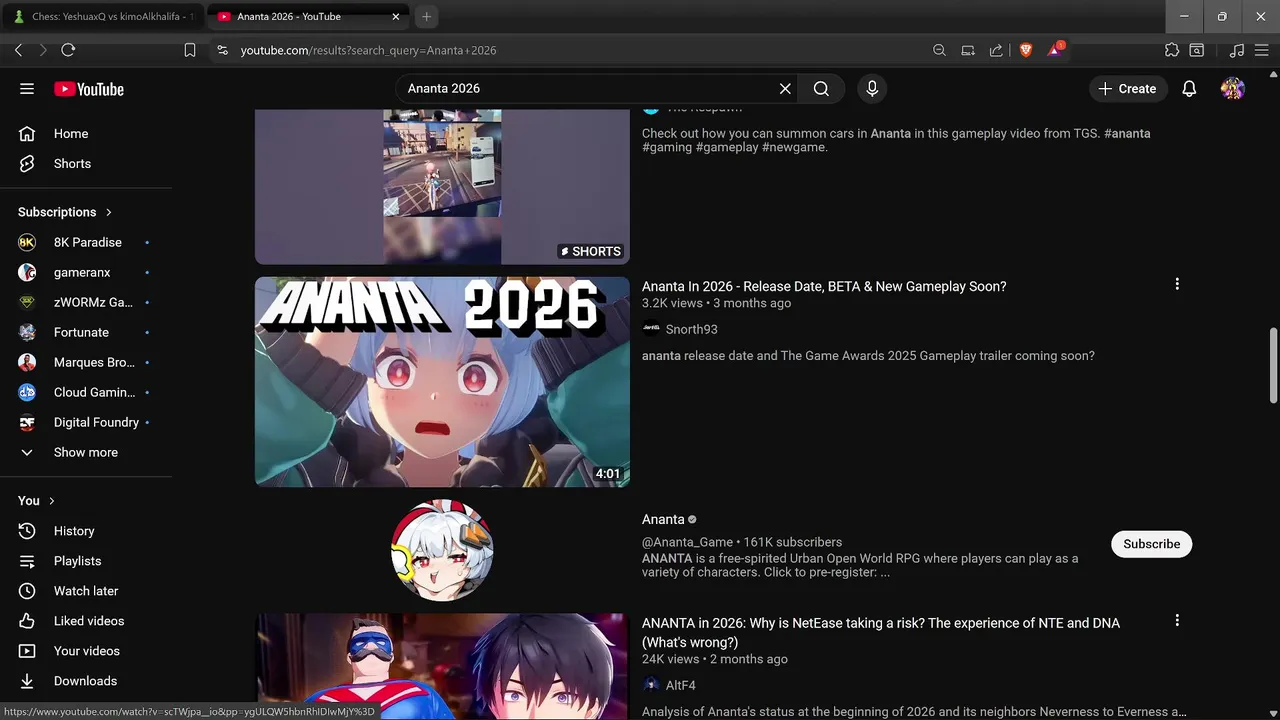Open the Snorth93 channel link
Viewport: 1280px width, 720px height.
click(691, 329)
